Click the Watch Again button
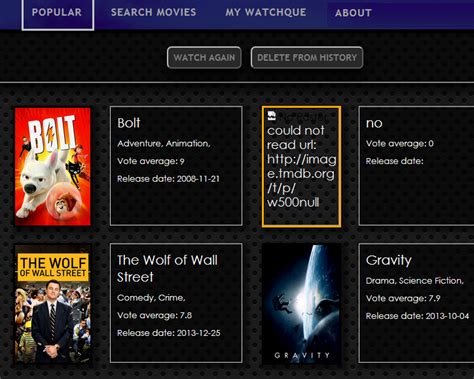The height and width of the screenshot is (379, 474). pyautogui.click(x=204, y=58)
